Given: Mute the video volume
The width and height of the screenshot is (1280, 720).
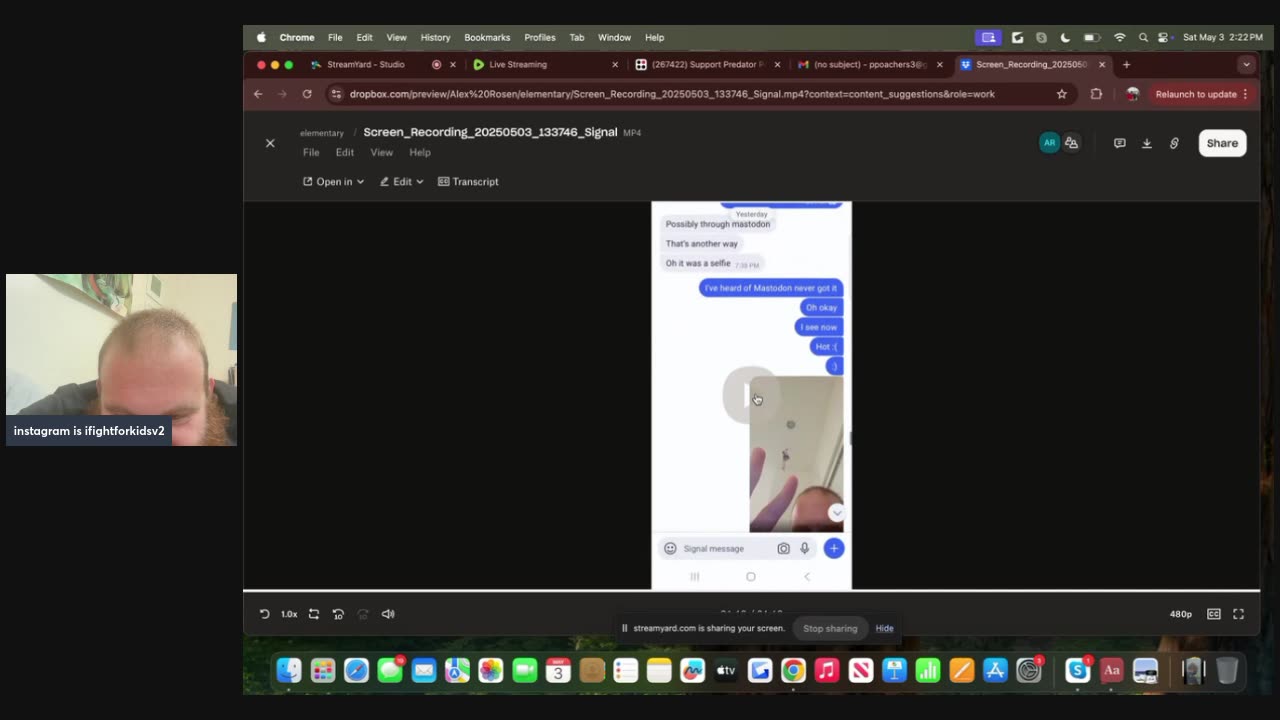Looking at the screenshot, I should tap(388, 614).
